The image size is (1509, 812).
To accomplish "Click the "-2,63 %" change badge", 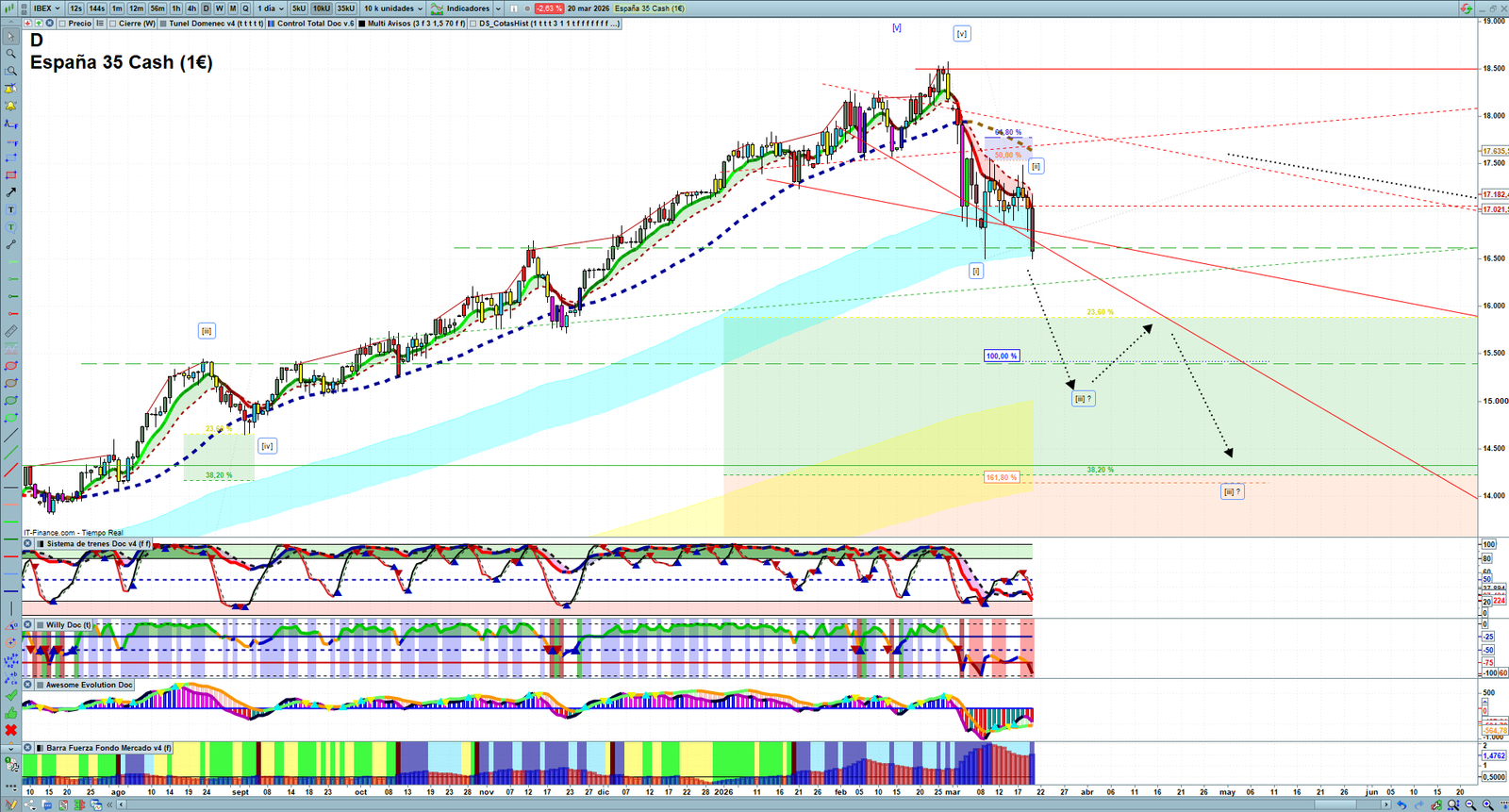I will point(549,8).
